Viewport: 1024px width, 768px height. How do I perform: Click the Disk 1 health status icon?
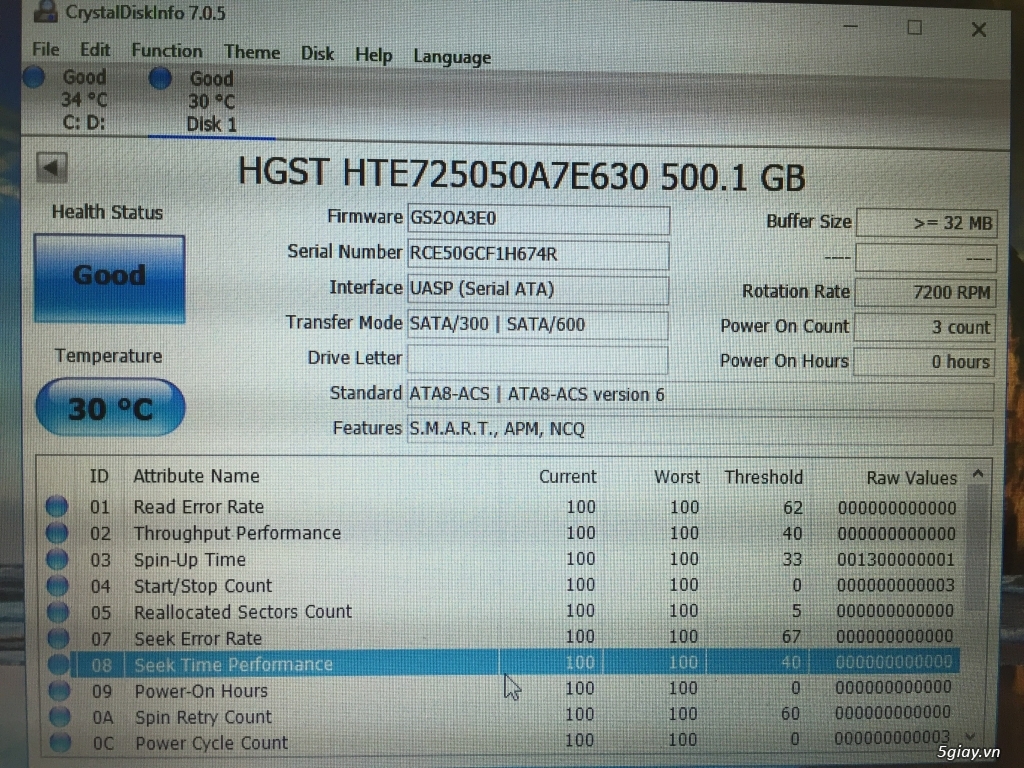[160, 79]
